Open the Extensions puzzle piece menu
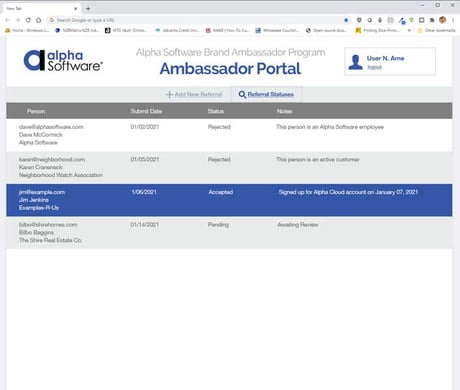Screen dimensions: 460x390 click(x=432, y=20)
